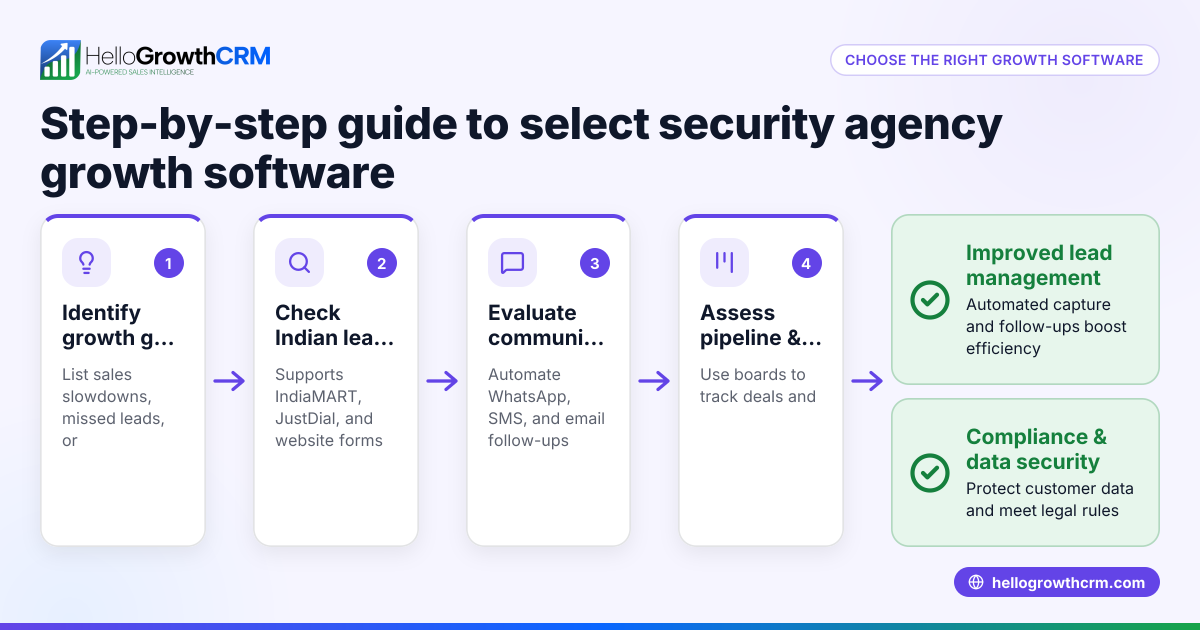The height and width of the screenshot is (630, 1200).
Task: Click the 'Choose the right growth software' badge
Action: [x=994, y=60]
